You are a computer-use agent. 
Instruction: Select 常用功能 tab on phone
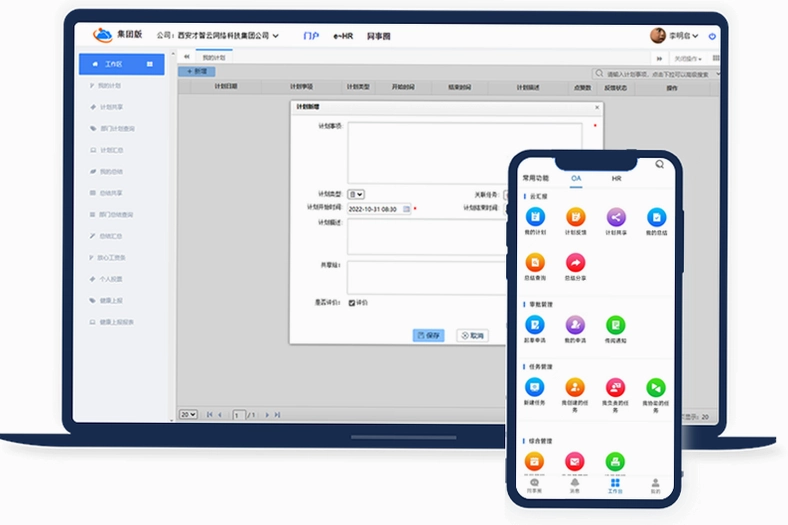coord(536,178)
